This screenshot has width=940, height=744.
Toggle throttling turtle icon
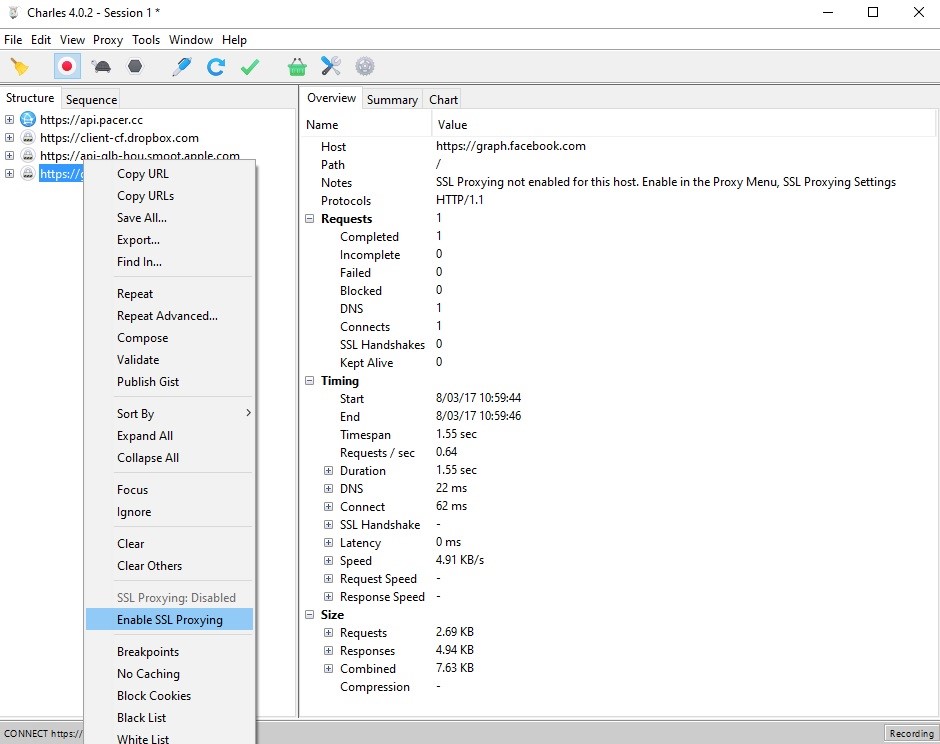click(101, 67)
